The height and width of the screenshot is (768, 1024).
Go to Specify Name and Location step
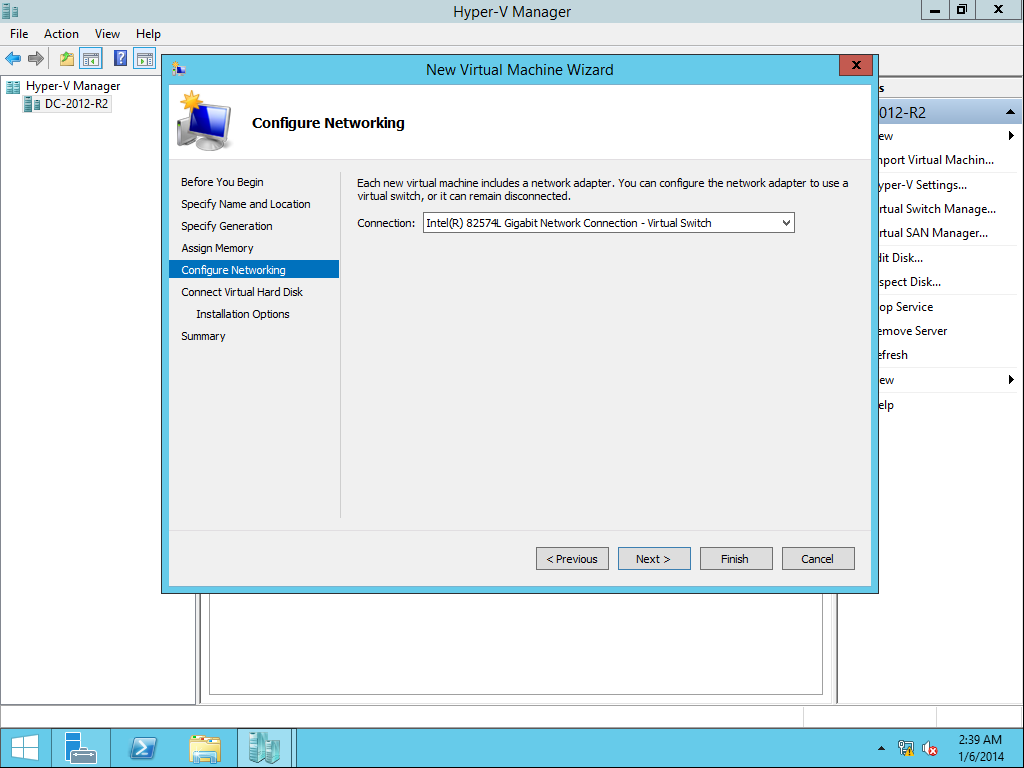[246, 204]
